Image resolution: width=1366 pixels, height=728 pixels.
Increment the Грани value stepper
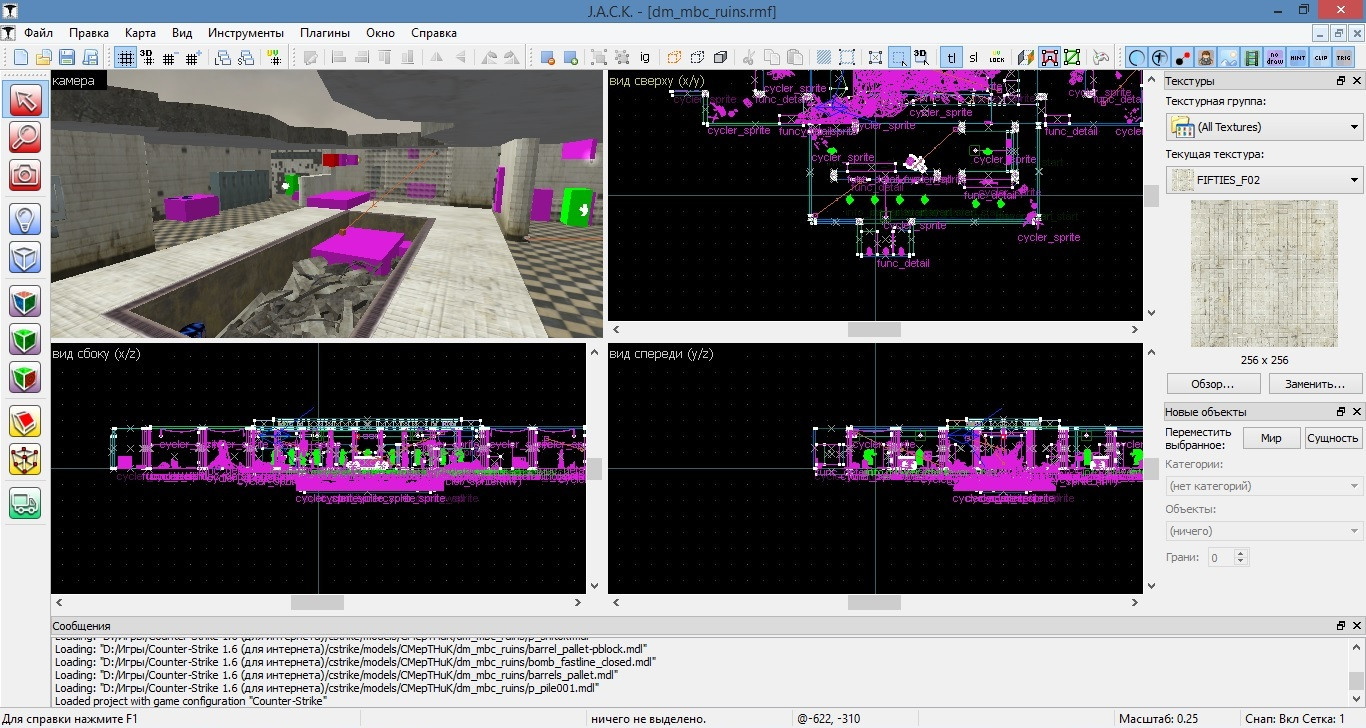[1240, 553]
